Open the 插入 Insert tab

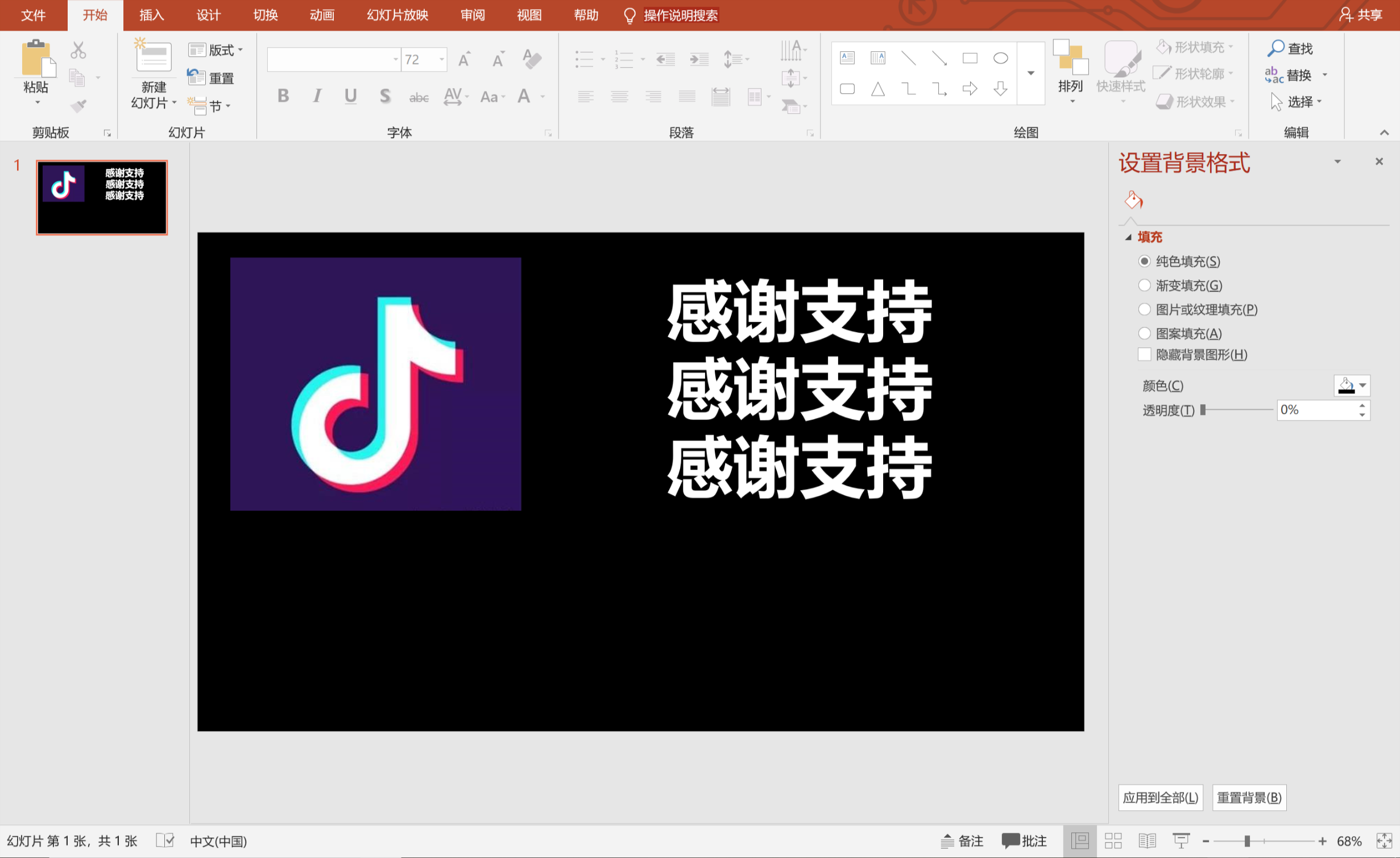tap(151, 15)
